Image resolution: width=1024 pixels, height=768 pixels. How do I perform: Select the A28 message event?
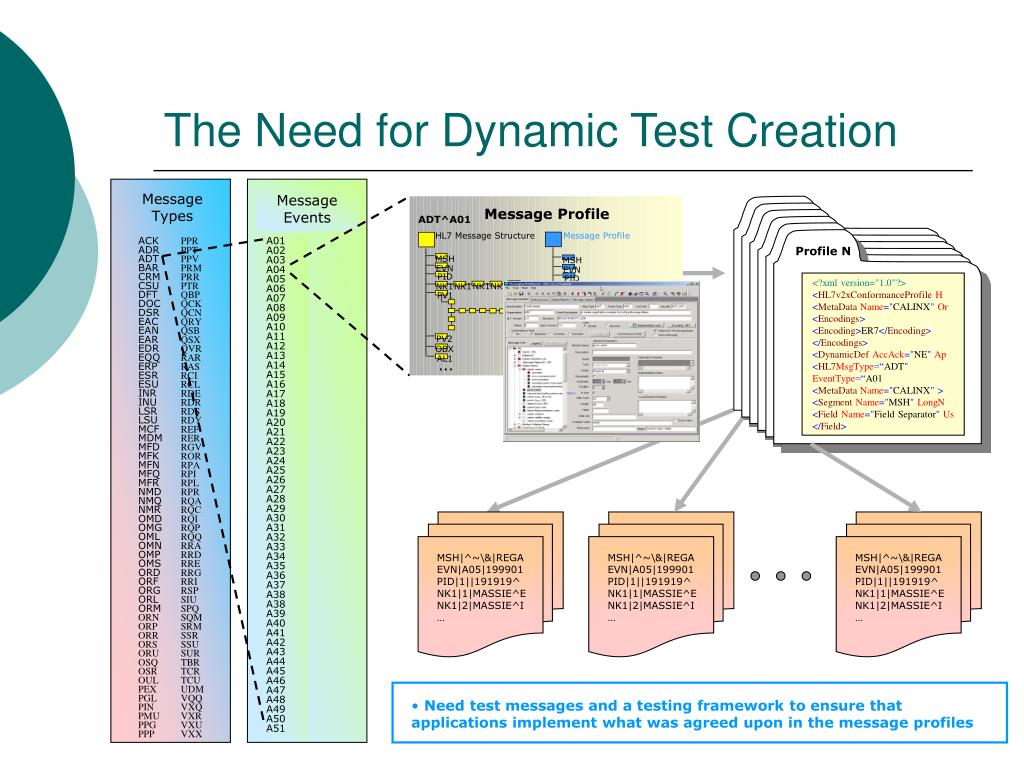tap(276, 499)
